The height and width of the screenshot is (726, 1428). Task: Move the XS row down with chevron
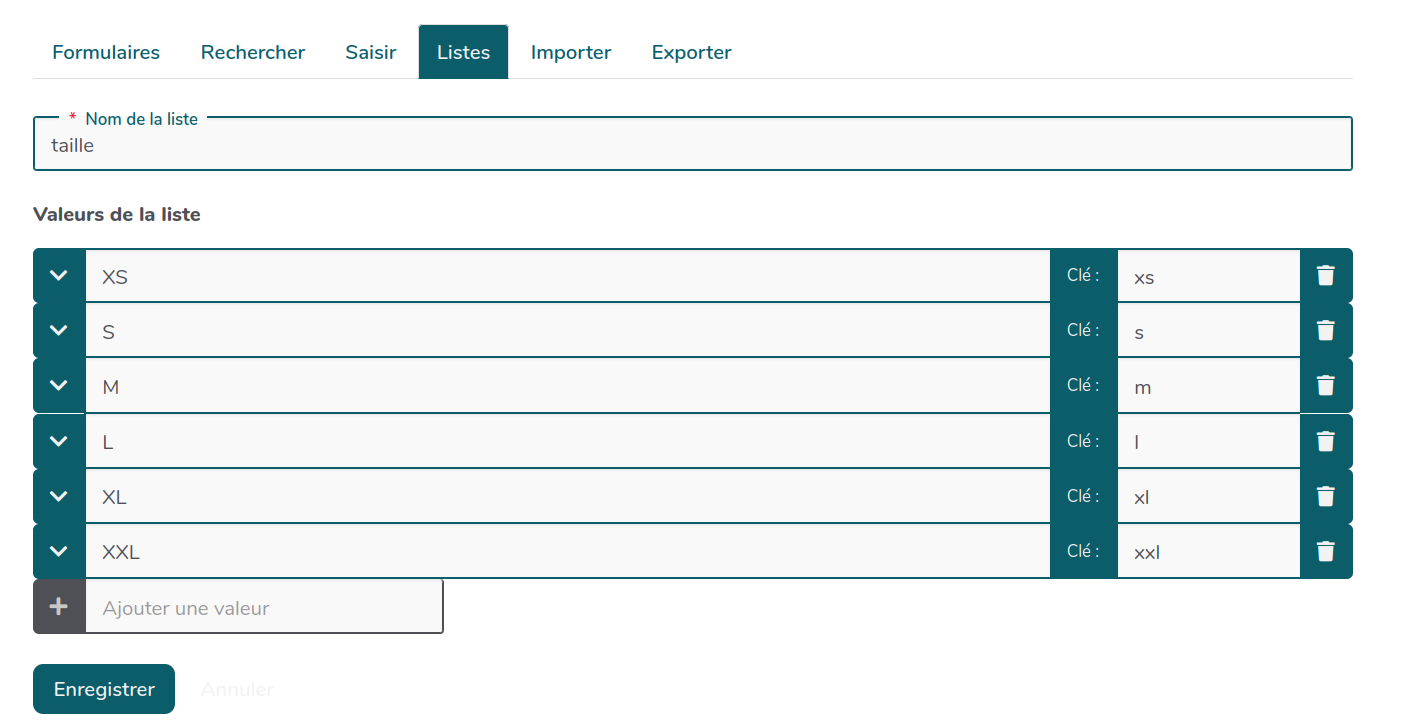click(59, 276)
